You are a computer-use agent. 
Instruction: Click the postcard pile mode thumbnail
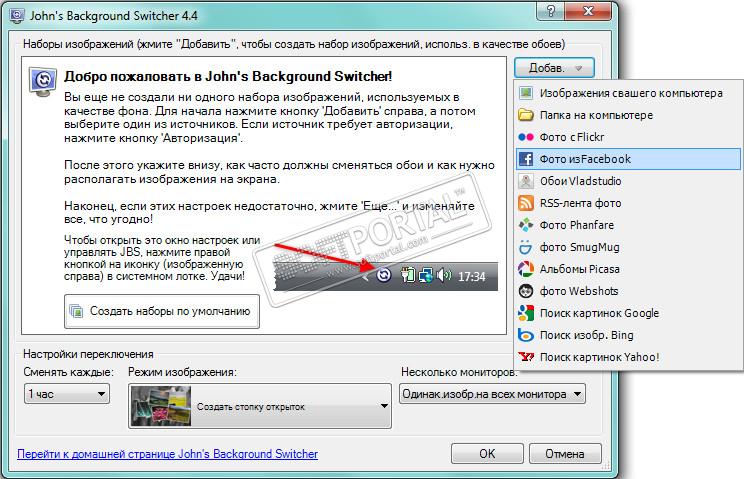coord(161,406)
